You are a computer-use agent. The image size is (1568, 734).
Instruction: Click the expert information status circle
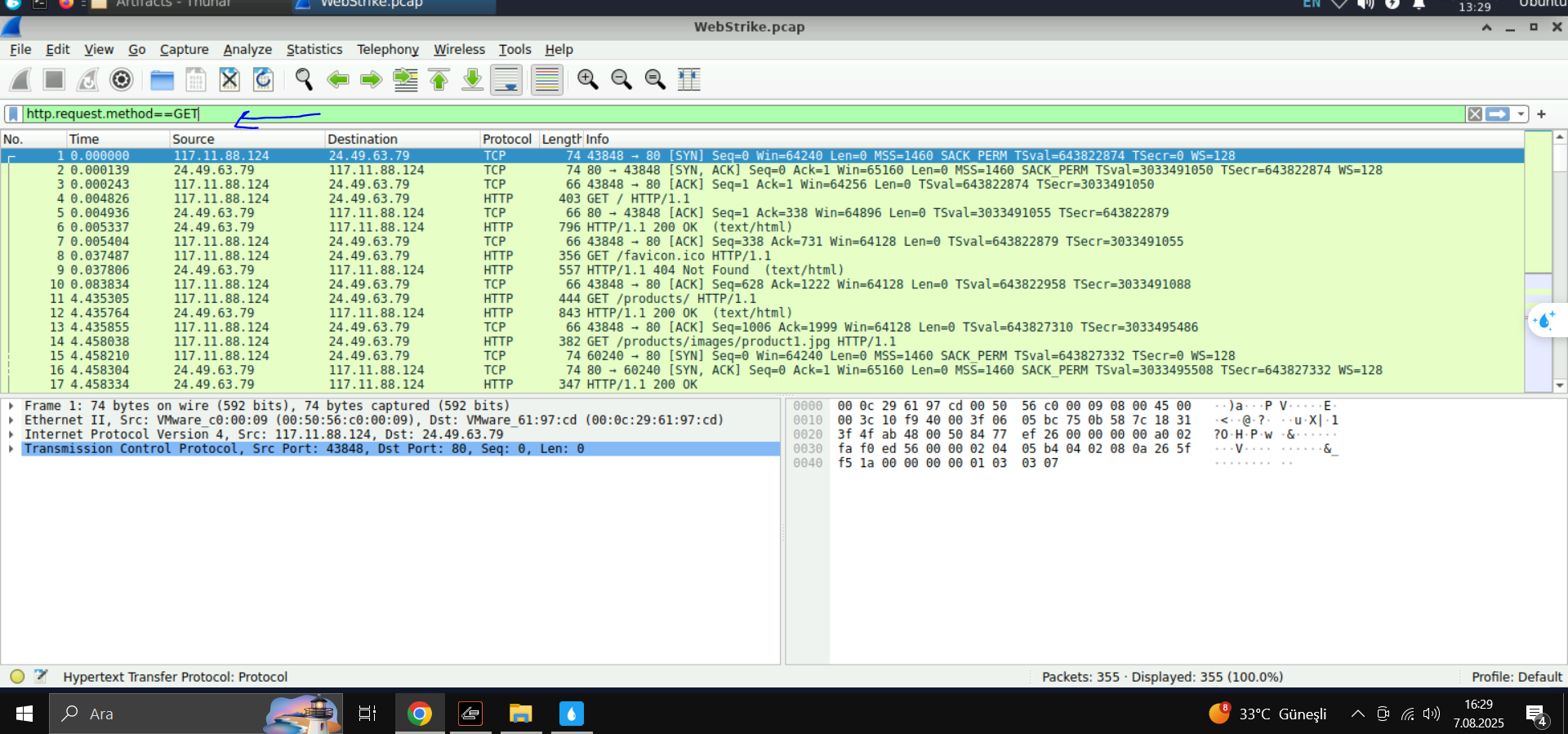(17, 676)
